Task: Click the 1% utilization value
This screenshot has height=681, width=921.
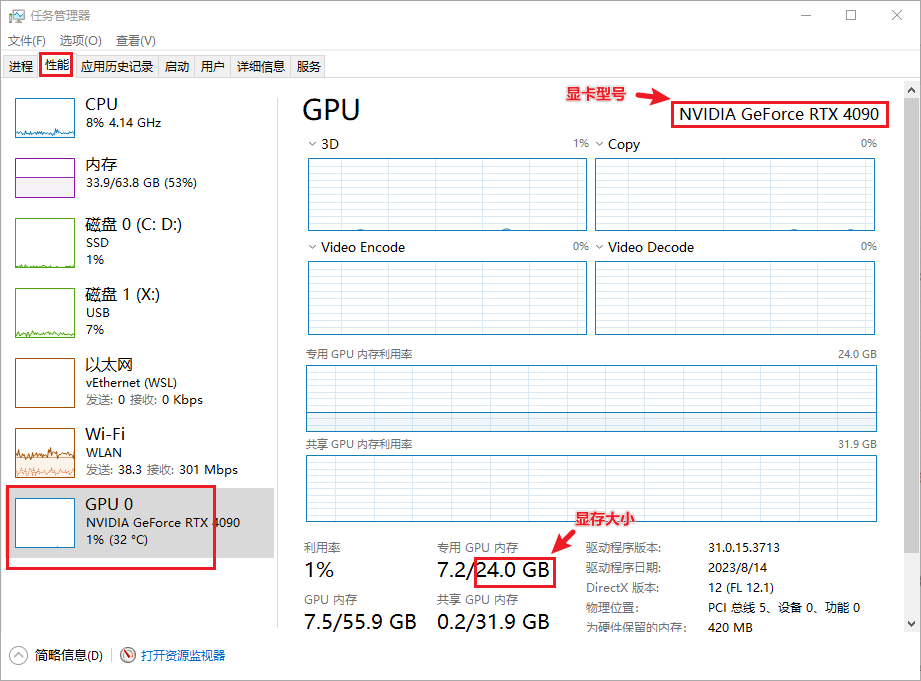Action: [319, 569]
